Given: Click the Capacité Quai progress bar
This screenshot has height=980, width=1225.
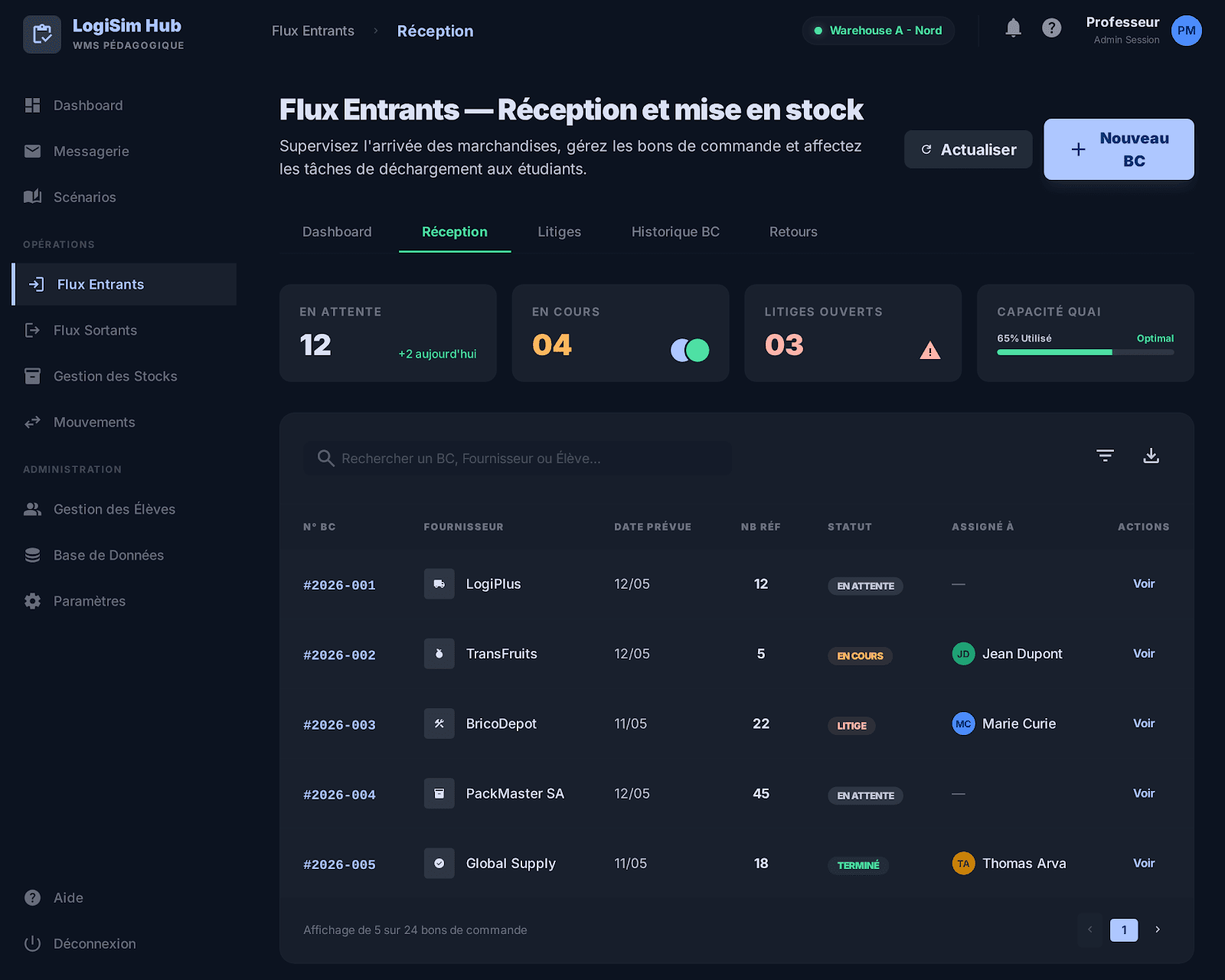Looking at the screenshot, I should (x=1085, y=352).
